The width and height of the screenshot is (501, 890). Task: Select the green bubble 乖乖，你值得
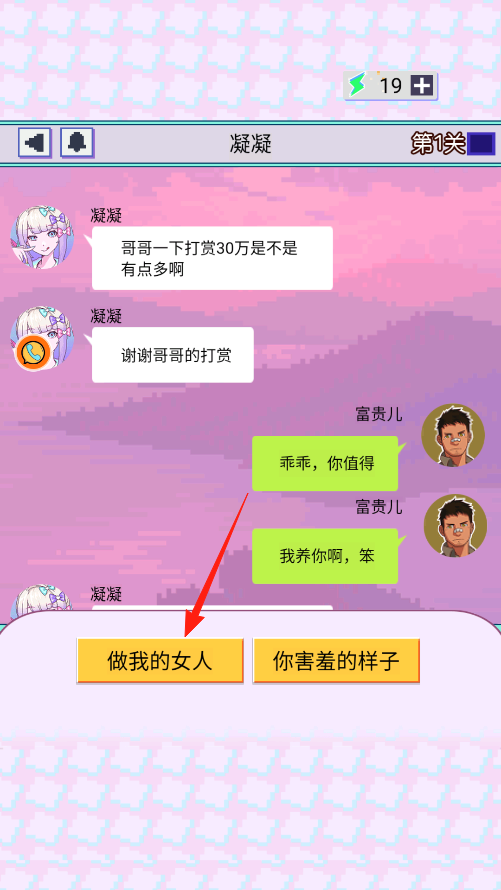click(325, 463)
